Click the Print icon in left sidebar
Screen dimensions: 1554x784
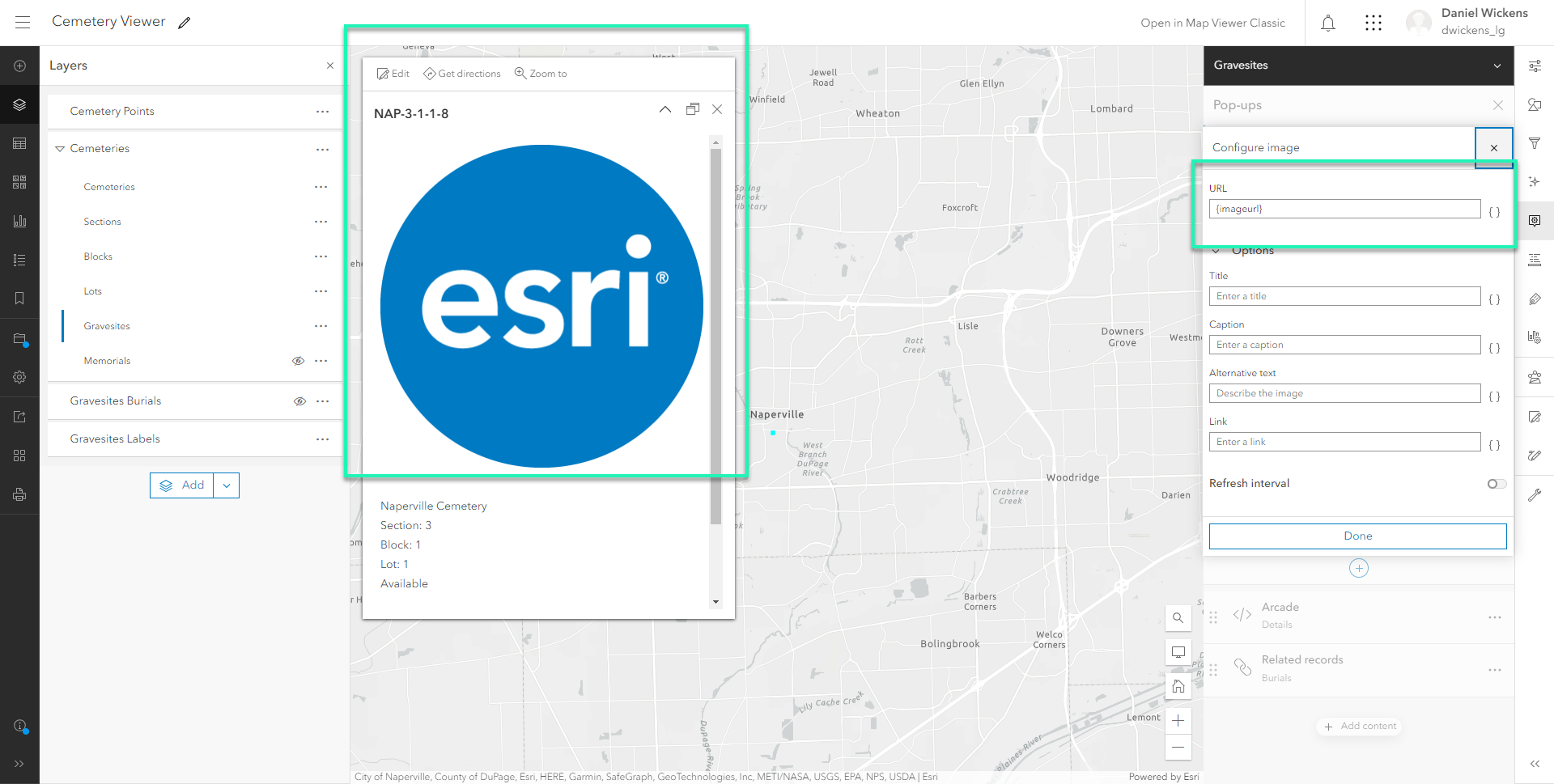[x=19, y=494]
